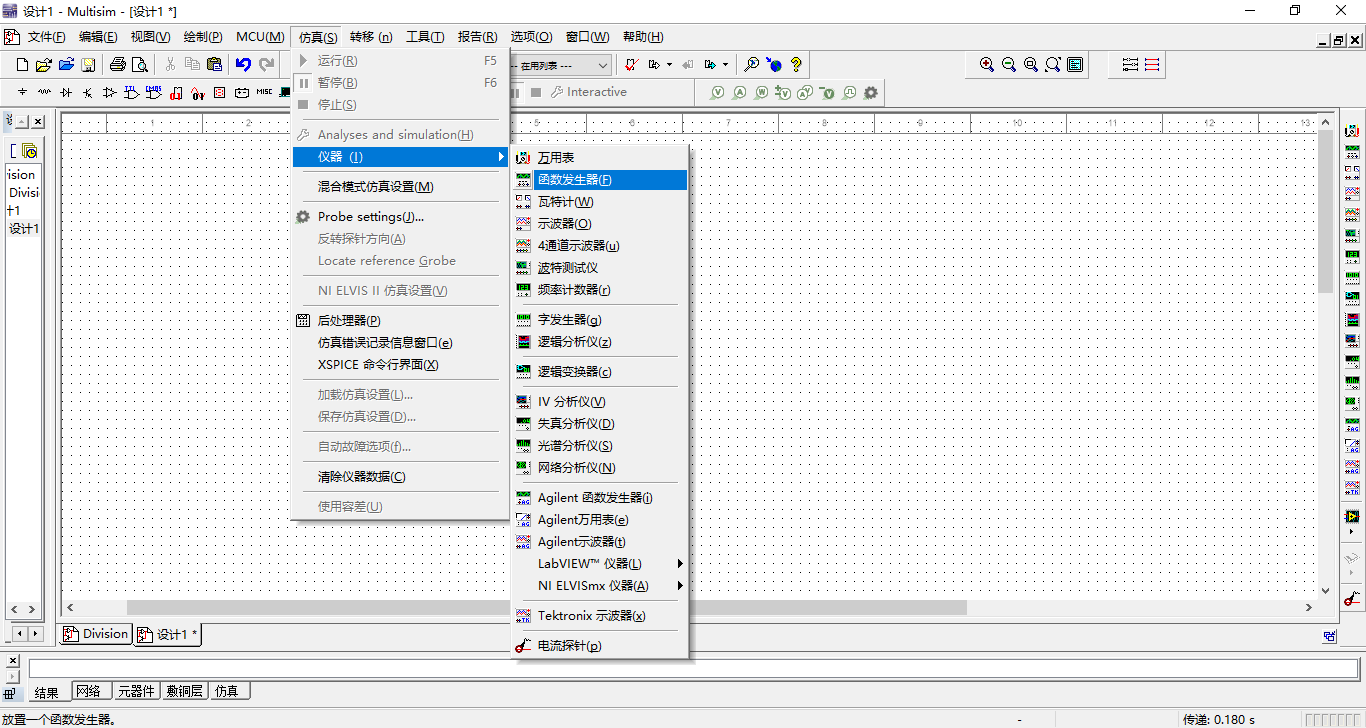Save the design with the floppy disk icon
The width and height of the screenshot is (1366, 728).
coord(88,65)
